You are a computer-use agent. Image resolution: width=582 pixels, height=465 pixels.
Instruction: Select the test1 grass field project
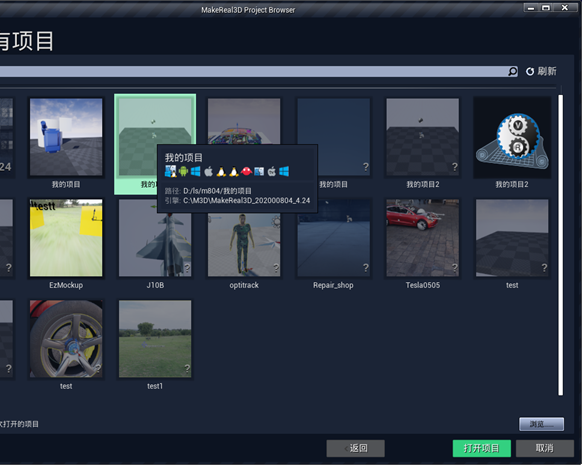point(155,345)
